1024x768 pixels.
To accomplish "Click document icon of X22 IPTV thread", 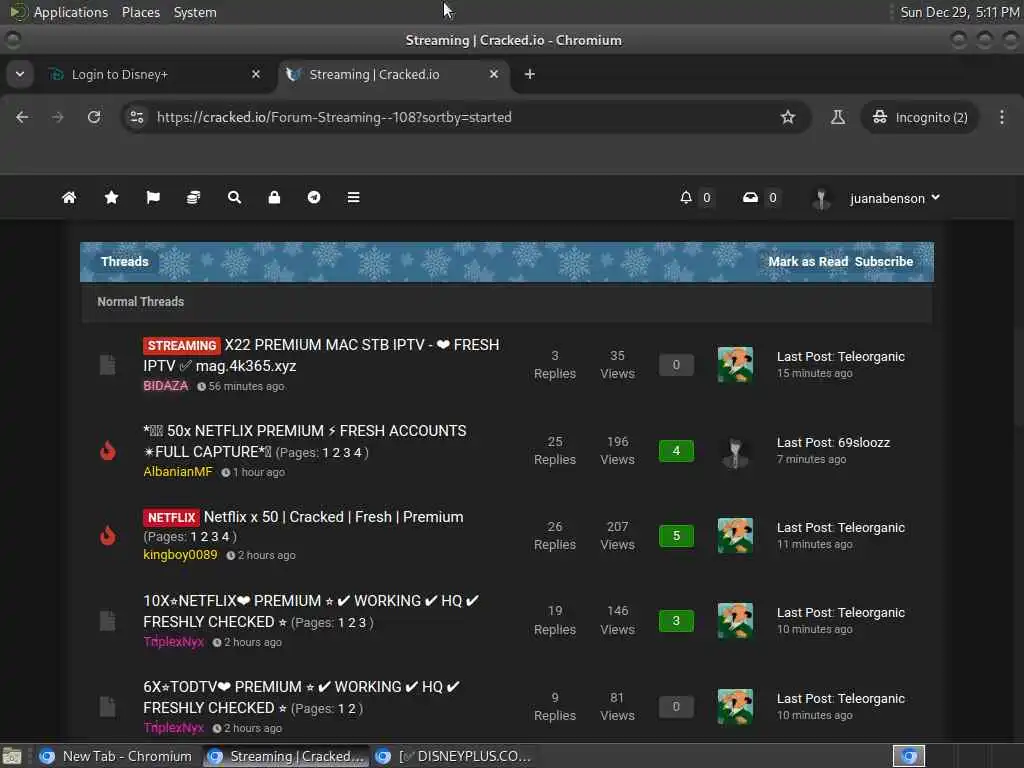I will point(108,364).
